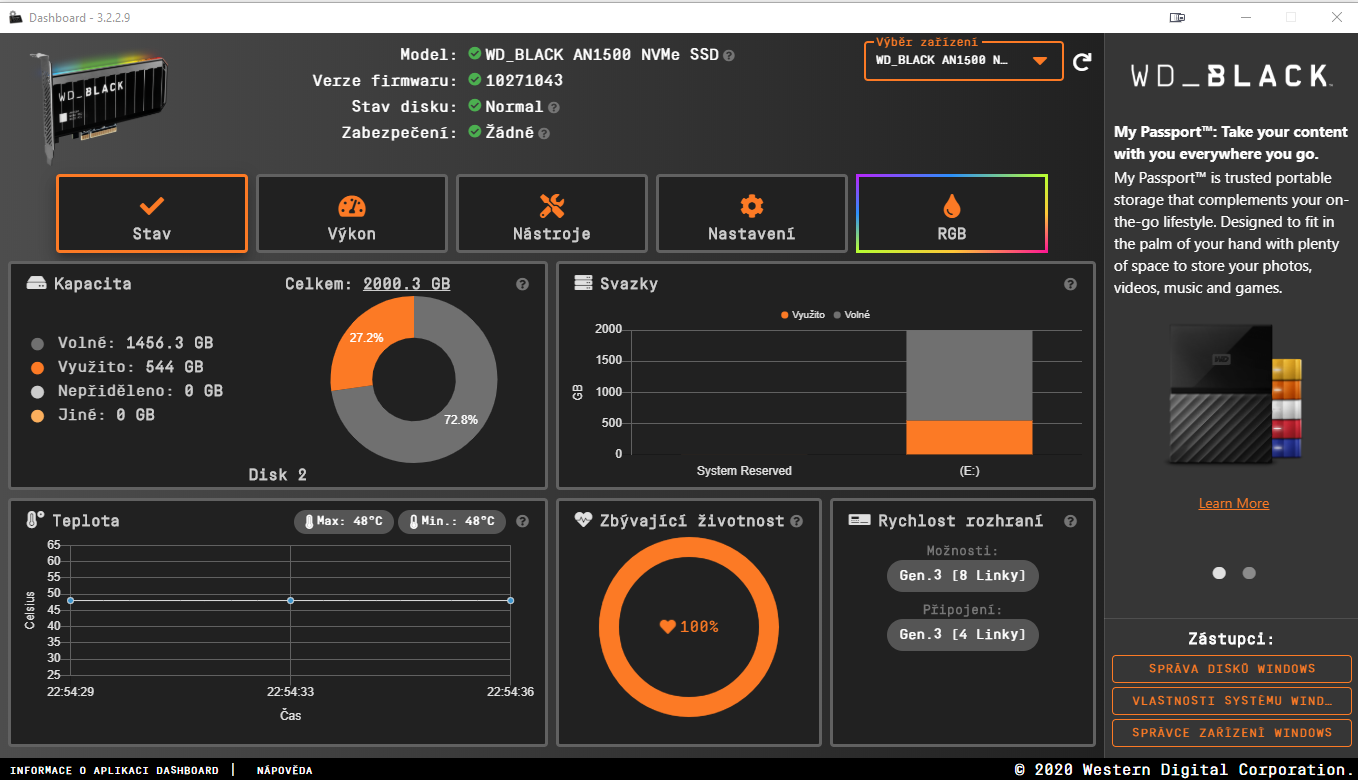Click the refresh icon beside the device selector
This screenshot has height=780, width=1358.
click(1082, 62)
